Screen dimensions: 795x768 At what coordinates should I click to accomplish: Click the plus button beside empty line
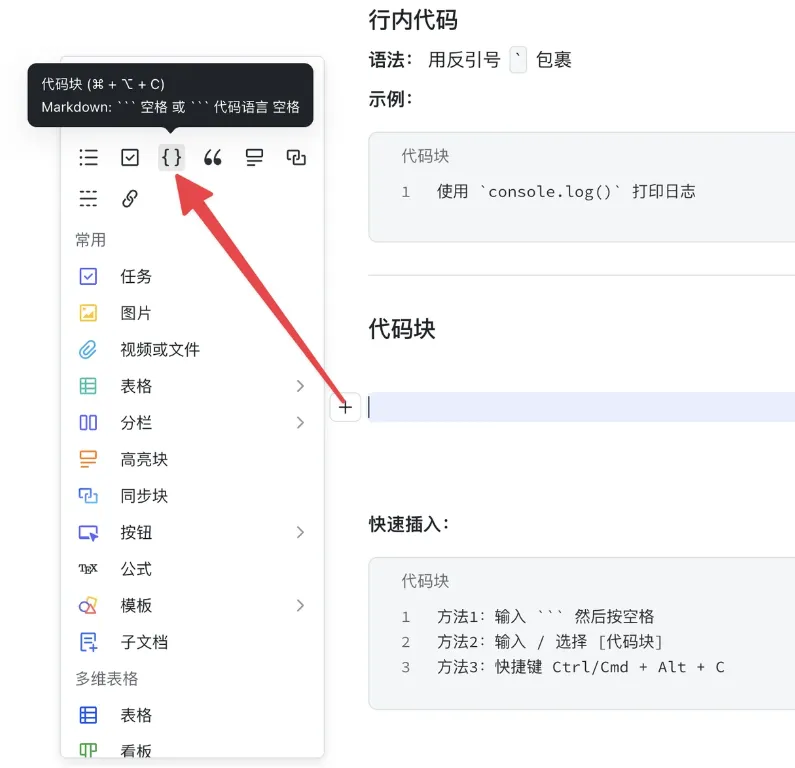tap(345, 407)
